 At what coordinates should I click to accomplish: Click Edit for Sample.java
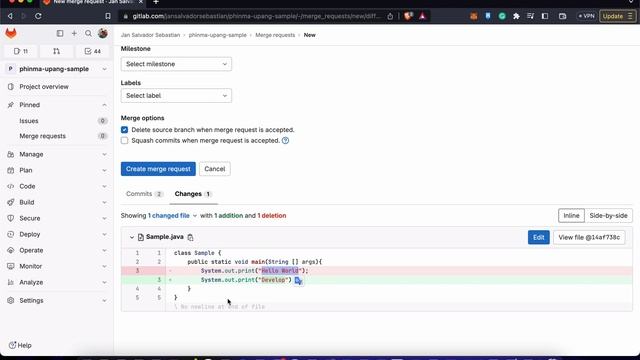pos(538,237)
